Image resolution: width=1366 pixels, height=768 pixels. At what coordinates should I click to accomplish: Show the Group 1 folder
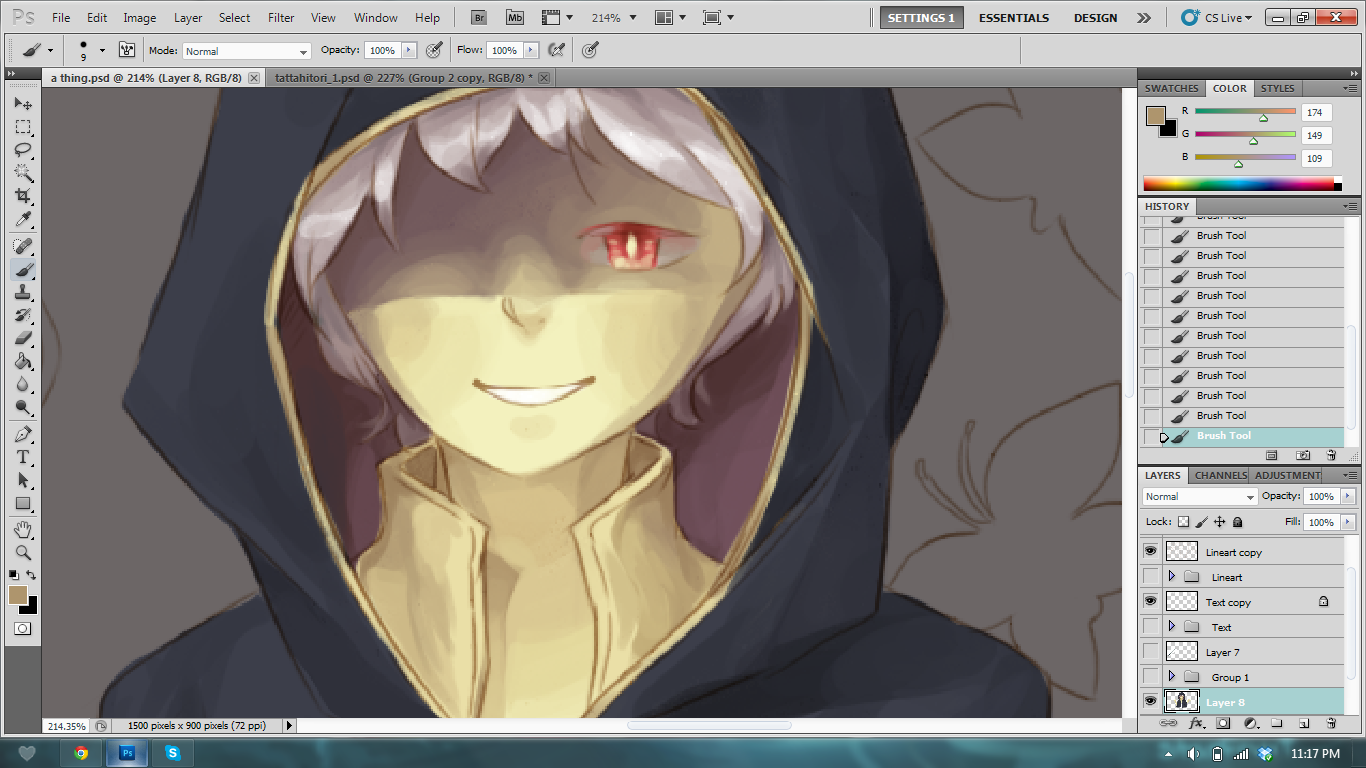1151,676
